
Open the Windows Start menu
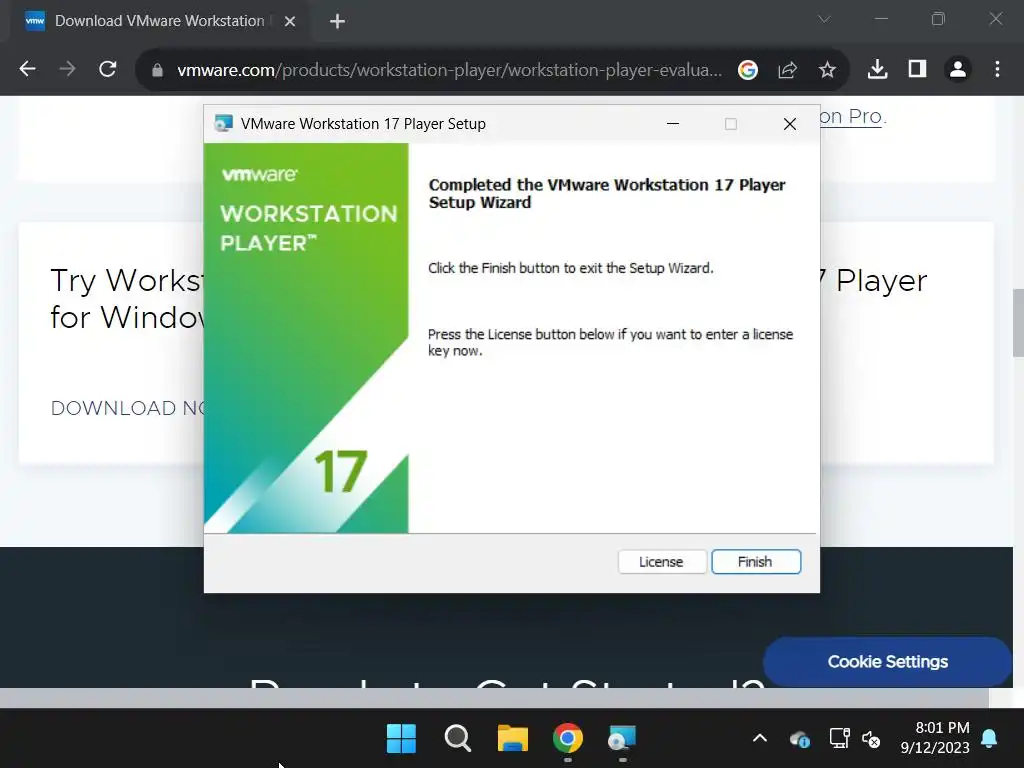[x=401, y=739]
